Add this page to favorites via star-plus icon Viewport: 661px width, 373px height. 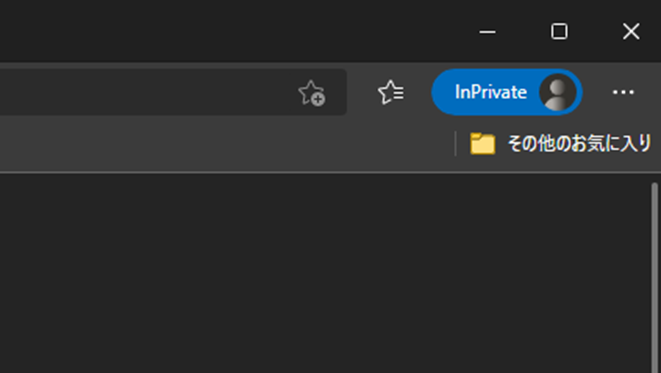[312, 92]
